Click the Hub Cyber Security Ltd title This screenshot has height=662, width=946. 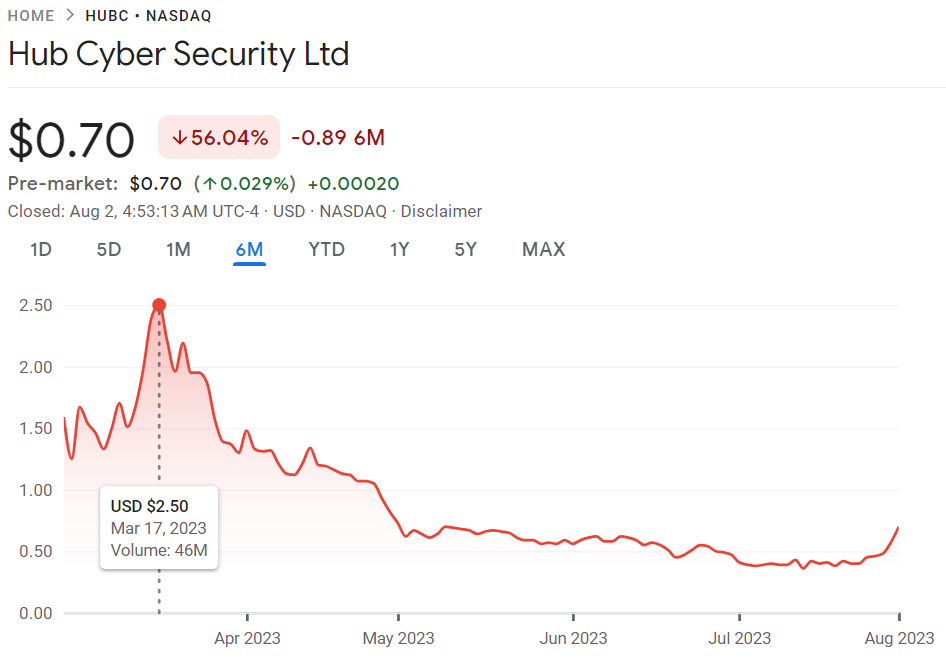click(x=178, y=54)
